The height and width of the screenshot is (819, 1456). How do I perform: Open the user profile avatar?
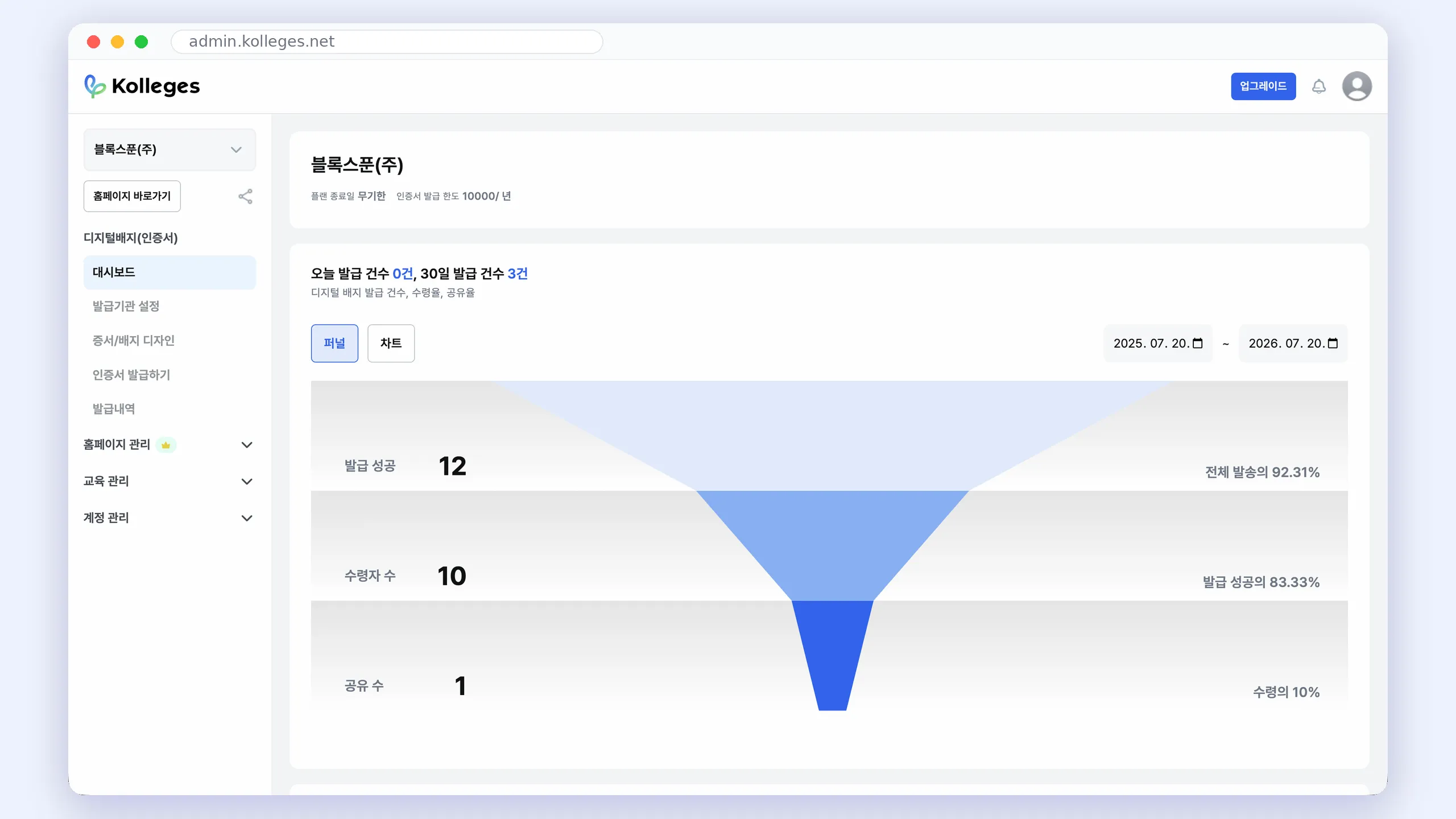coord(1357,86)
